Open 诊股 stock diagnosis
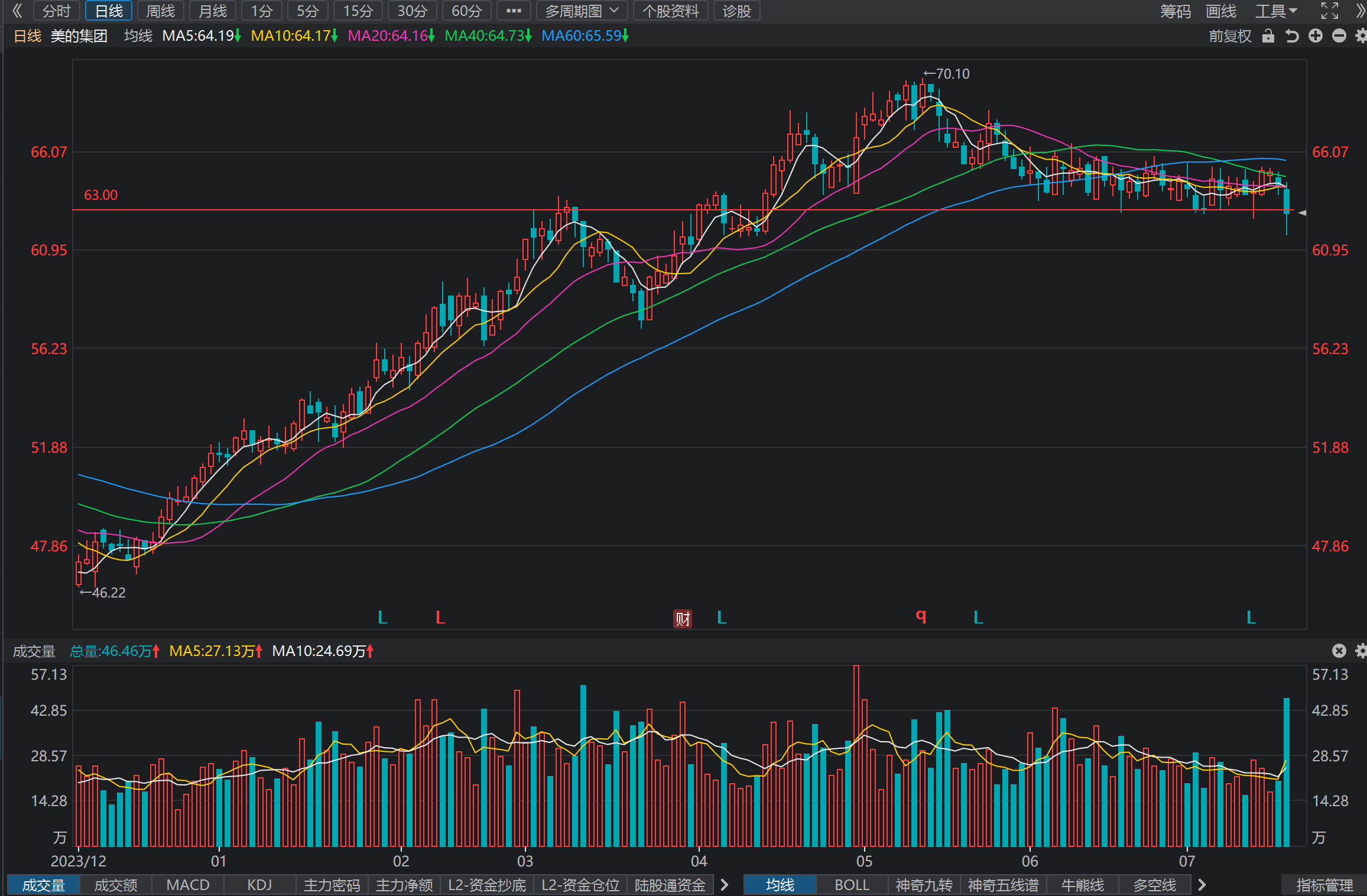Screen dimensions: 1367x896 point(736,11)
